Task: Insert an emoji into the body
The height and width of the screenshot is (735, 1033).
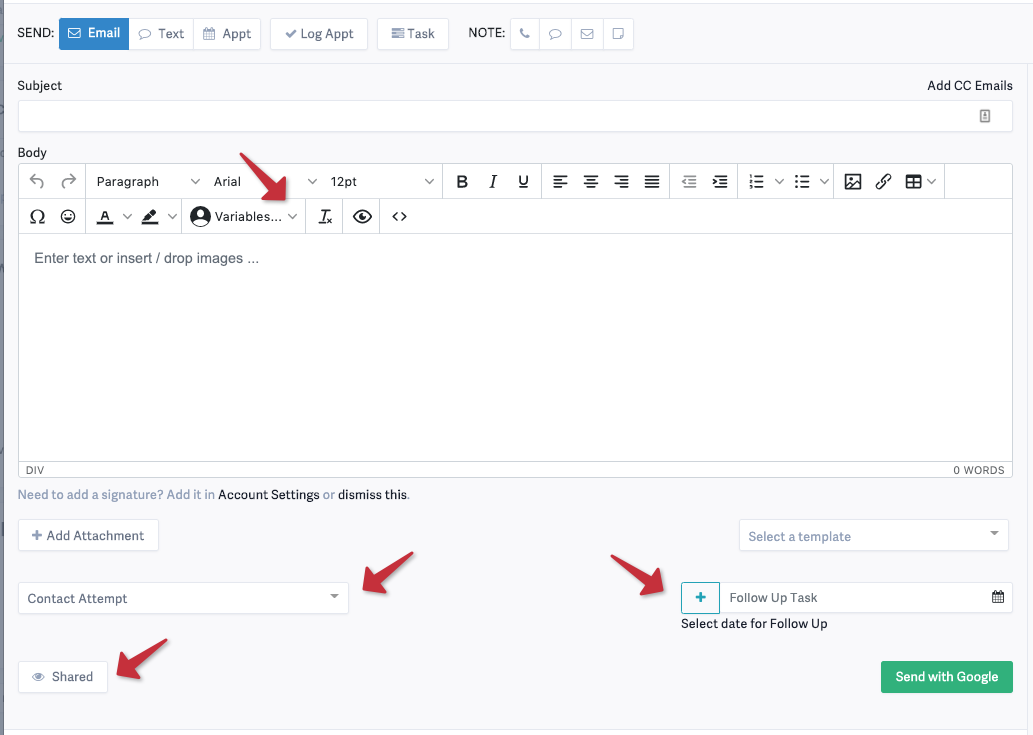Action: coord(67,216)
